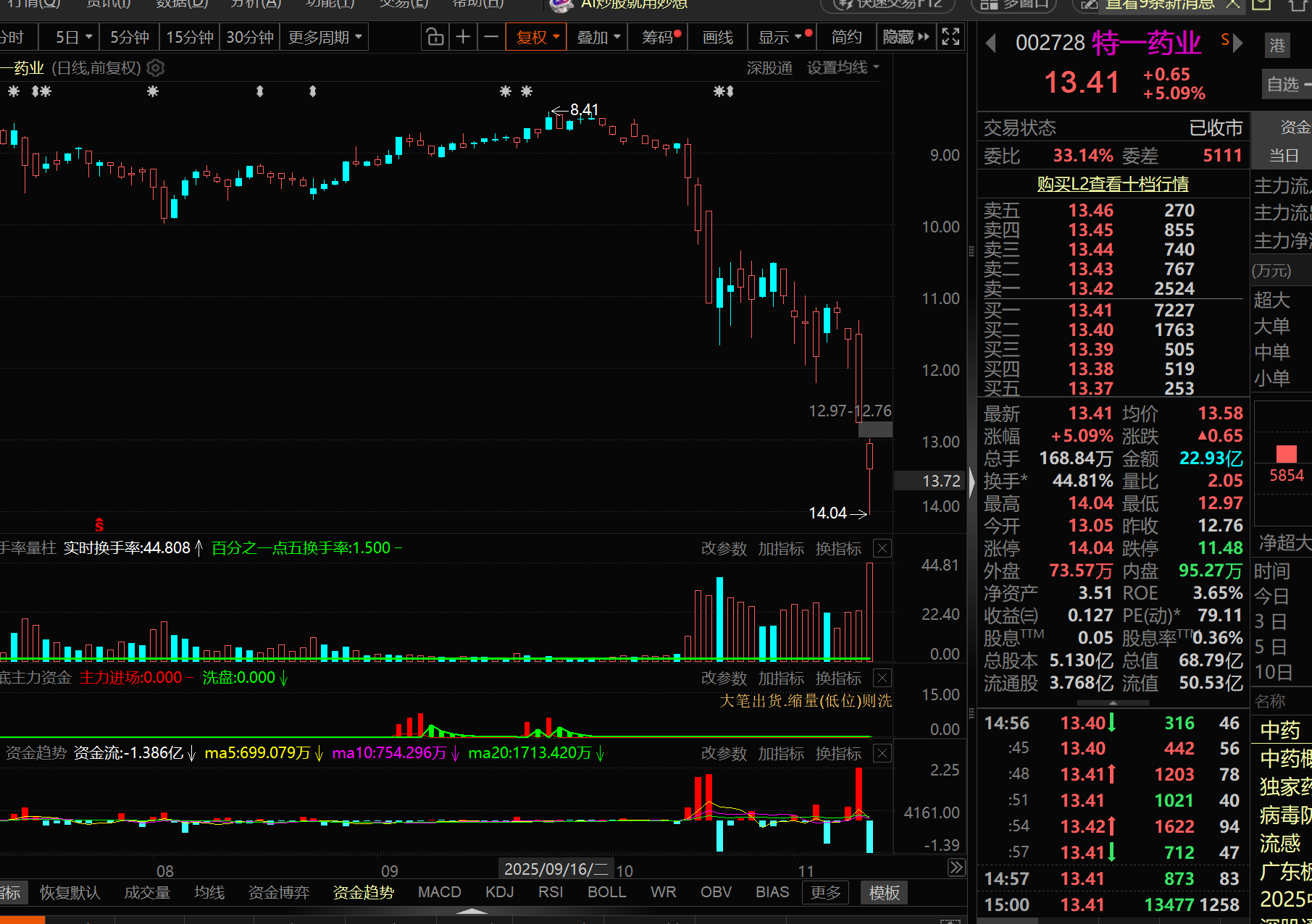1312x924 pixels.
Task: Click date label 2025/09/16 on timeline
Action: point(556,869)
